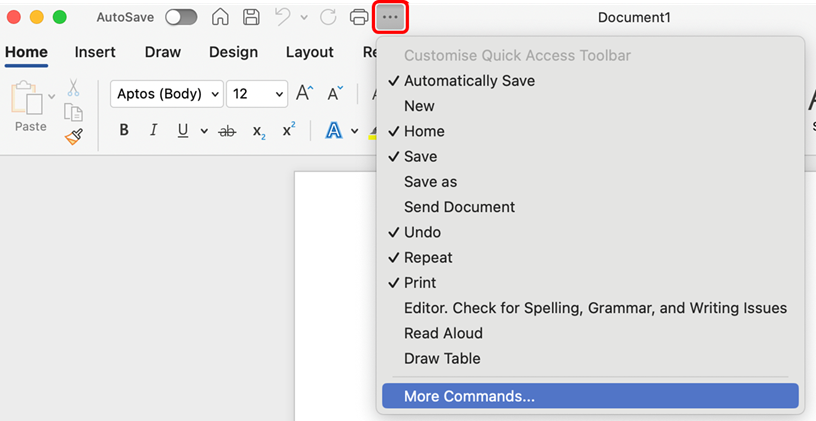Open the Undo history dropdown arrow
The height and width of the screenshot is (421, 816).
click(x=304, y=17)
